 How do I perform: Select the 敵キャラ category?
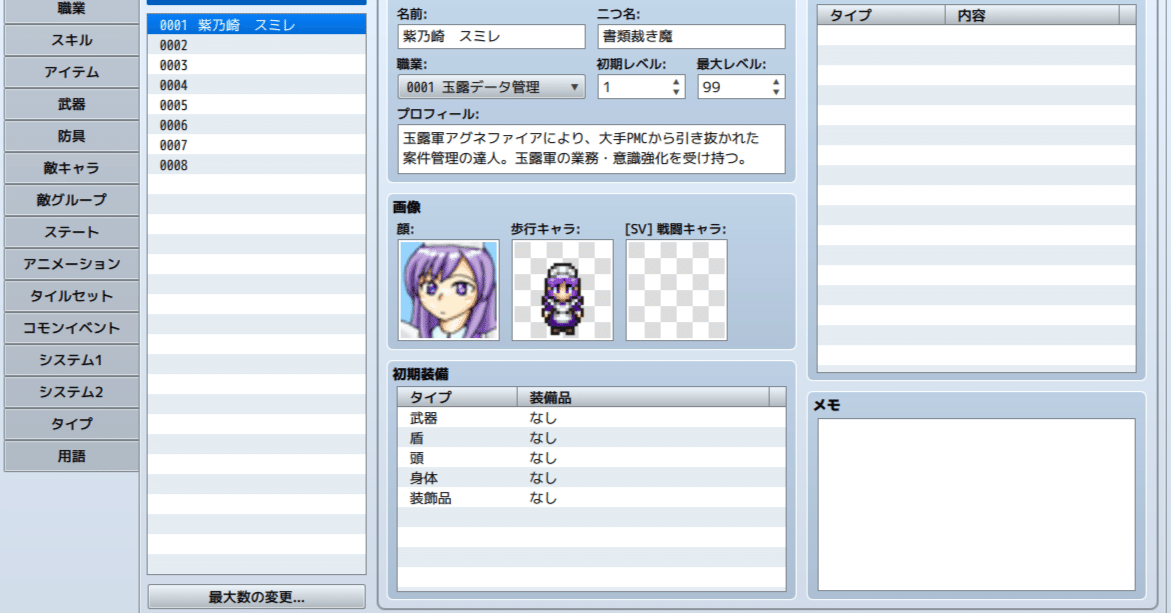69,168
